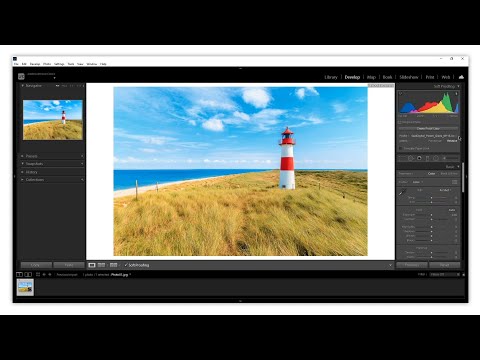This screenshot has width=480, height=360.
Task: Collapse the Navigator panel
Action: [22, 86]
